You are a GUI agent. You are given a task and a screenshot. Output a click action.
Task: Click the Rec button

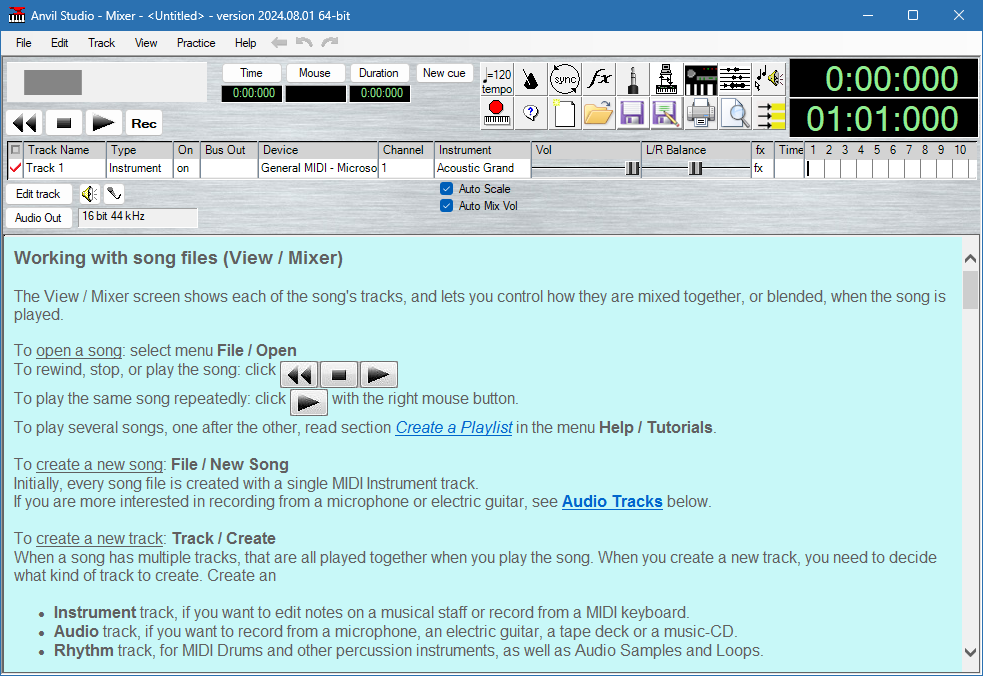[144, 124]
